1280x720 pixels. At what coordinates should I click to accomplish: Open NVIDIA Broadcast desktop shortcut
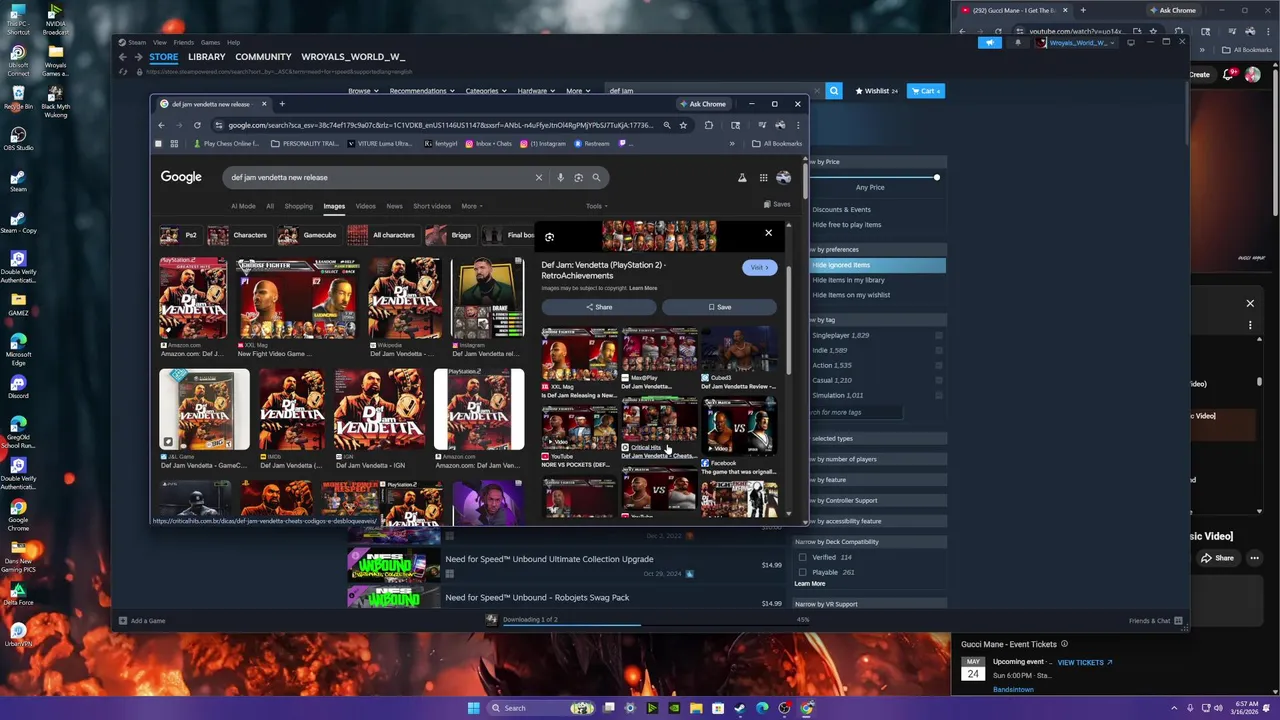click(x=55, y=20)
